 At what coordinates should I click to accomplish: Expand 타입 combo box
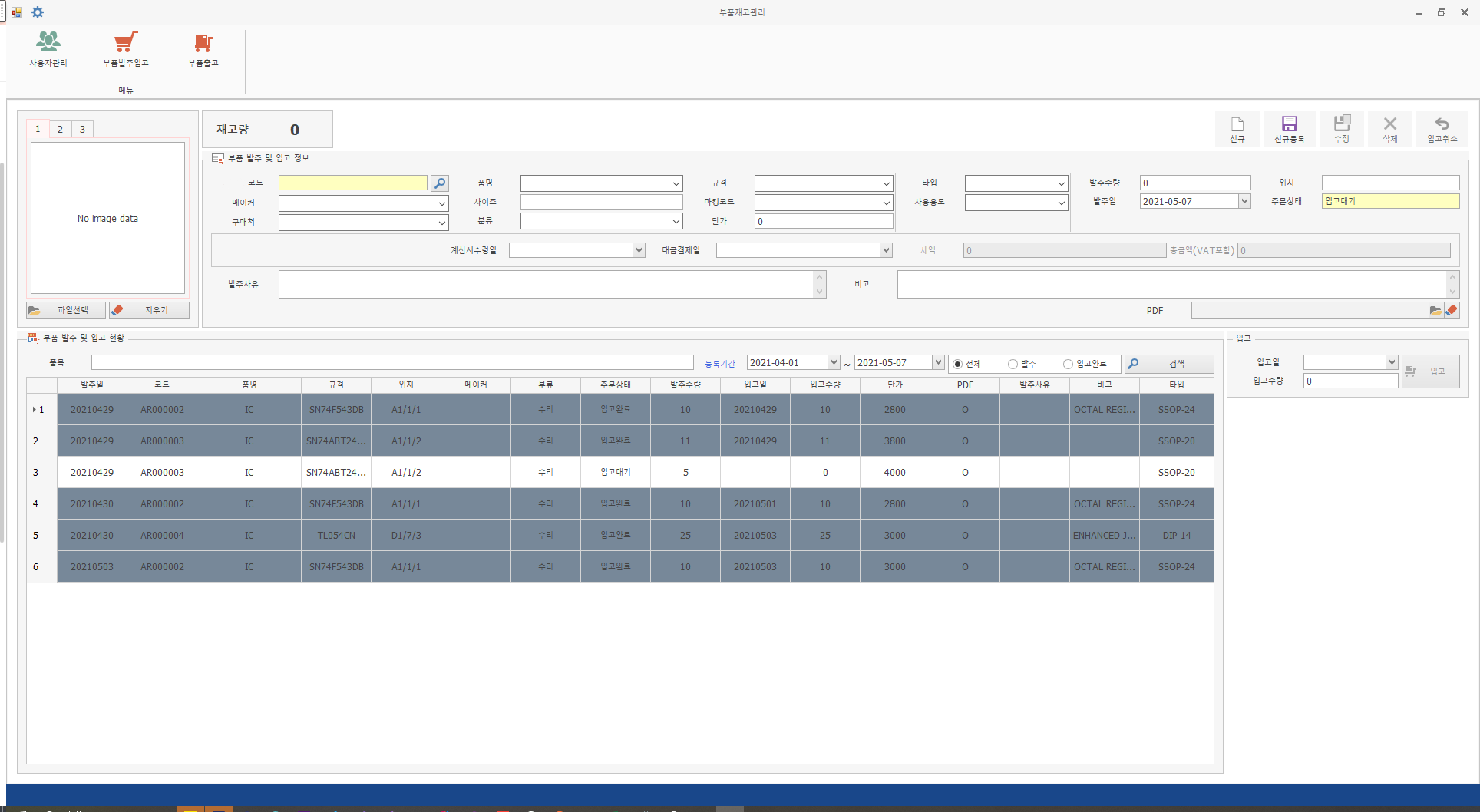point(1061,183)
